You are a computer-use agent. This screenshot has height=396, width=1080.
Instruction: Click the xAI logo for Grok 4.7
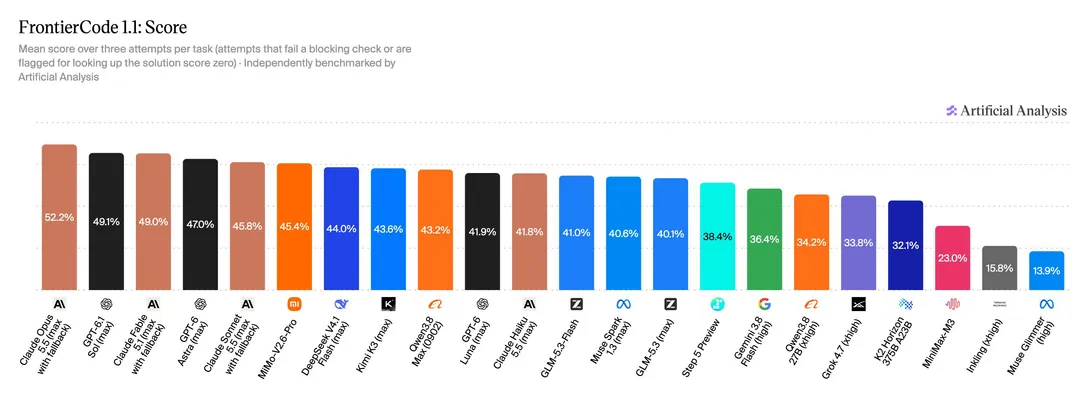click(x=858, y=304)
